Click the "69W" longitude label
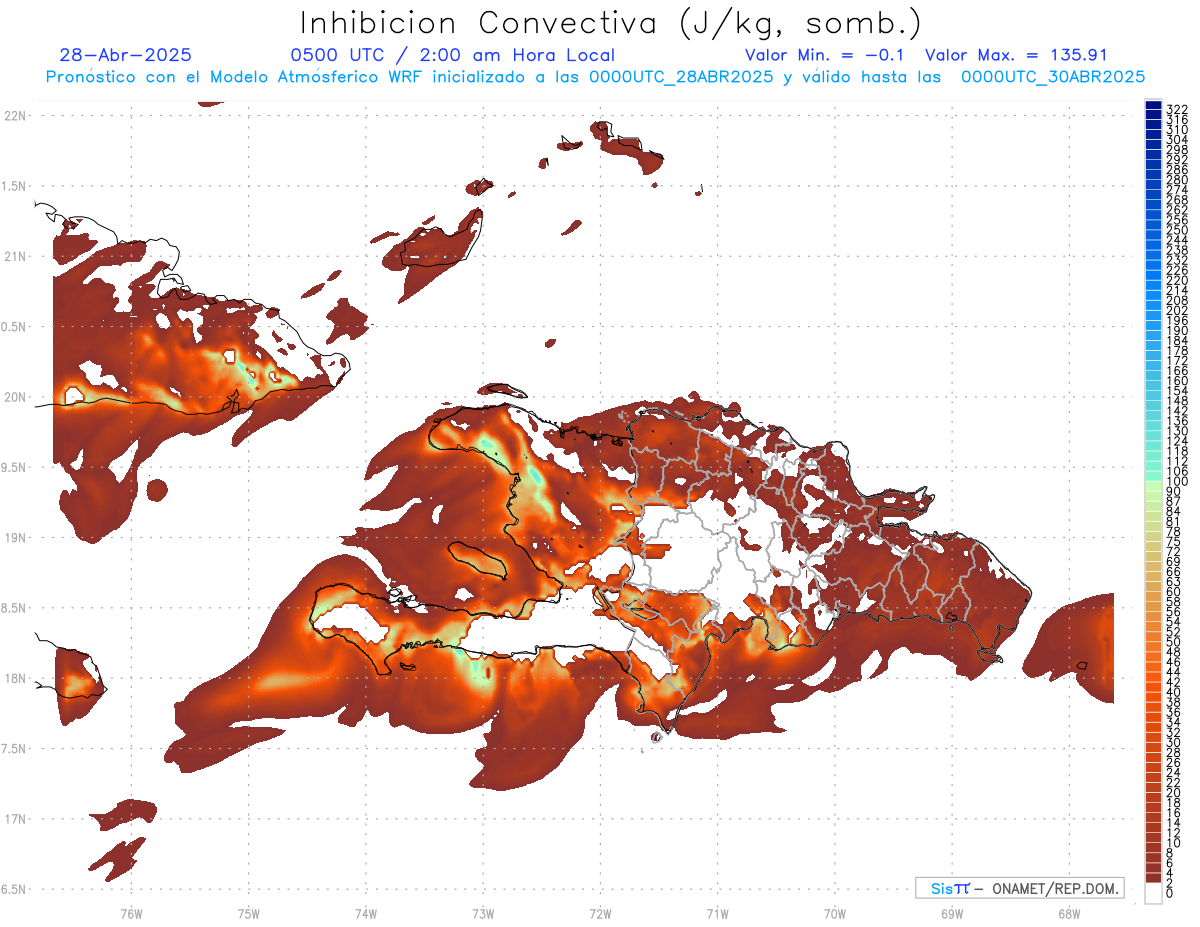The height and width of the screenshot is (927, 1200). click(x=951, y=914)
